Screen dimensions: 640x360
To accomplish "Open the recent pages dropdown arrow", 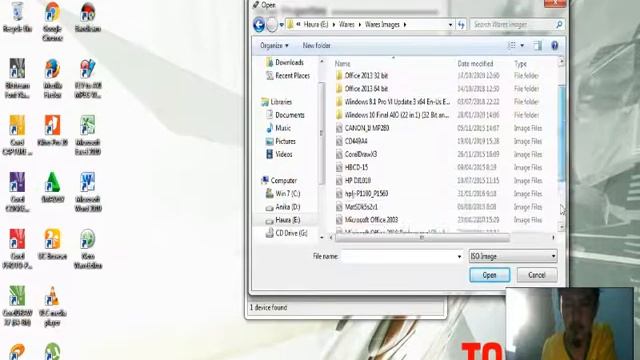I will click(281, 25).
